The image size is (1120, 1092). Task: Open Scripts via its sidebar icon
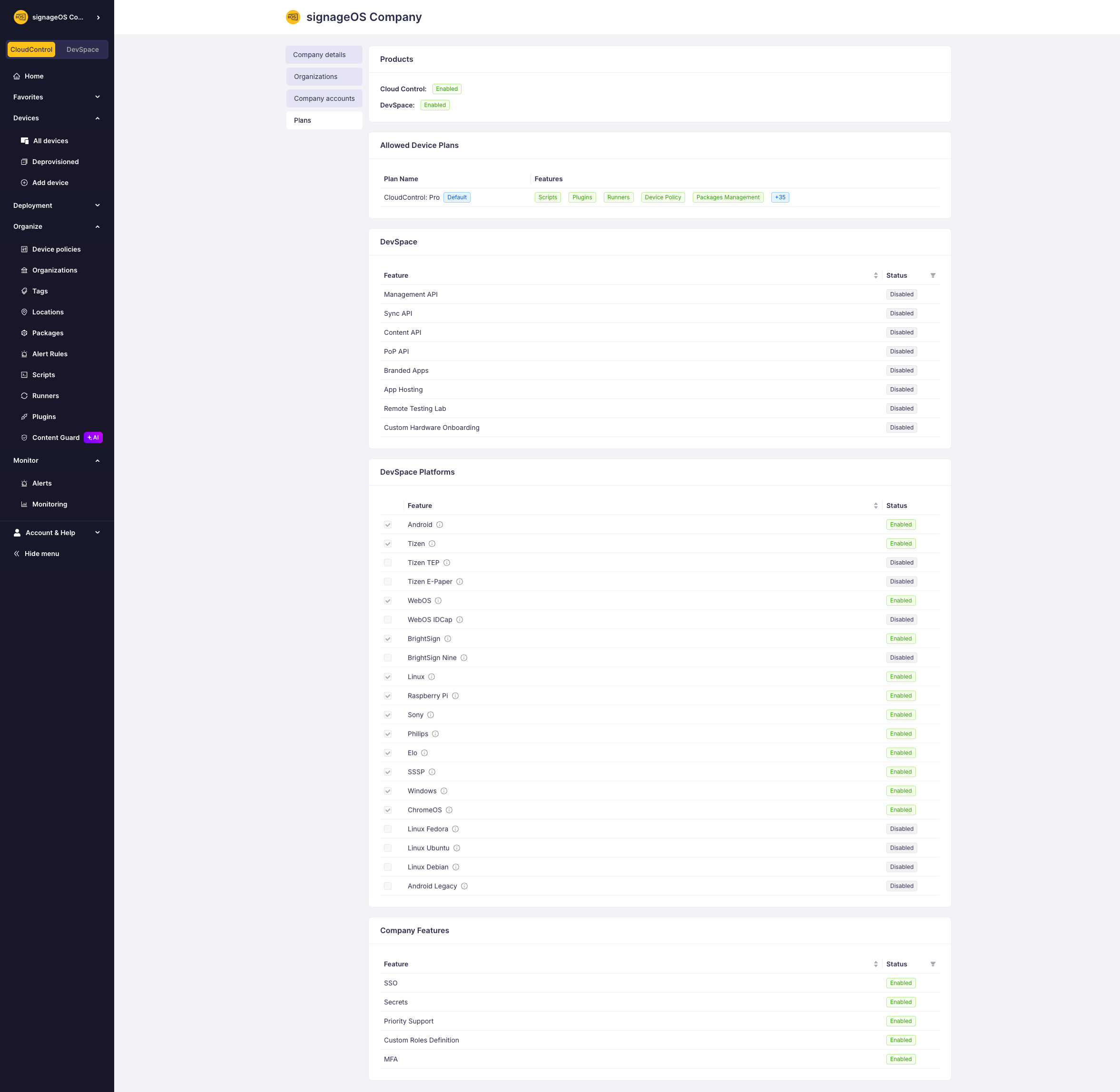[24, 374]
